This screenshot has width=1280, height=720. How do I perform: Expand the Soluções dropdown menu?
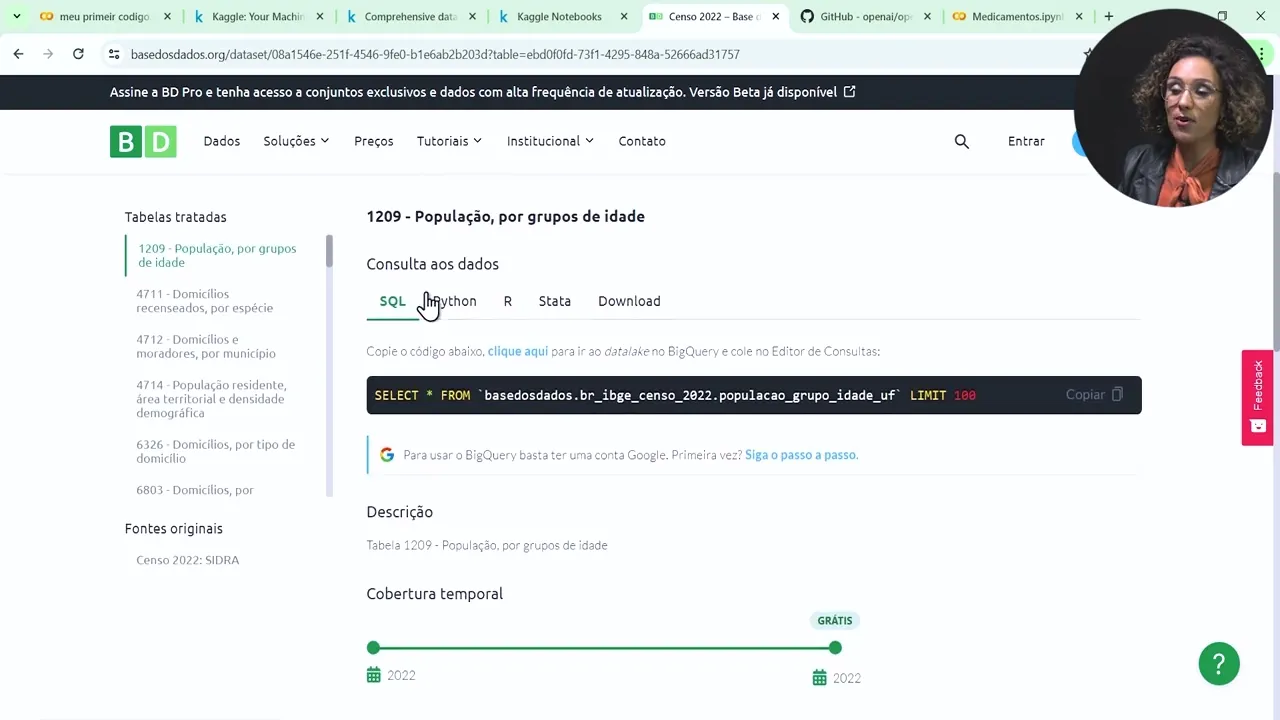pos(296,141)
